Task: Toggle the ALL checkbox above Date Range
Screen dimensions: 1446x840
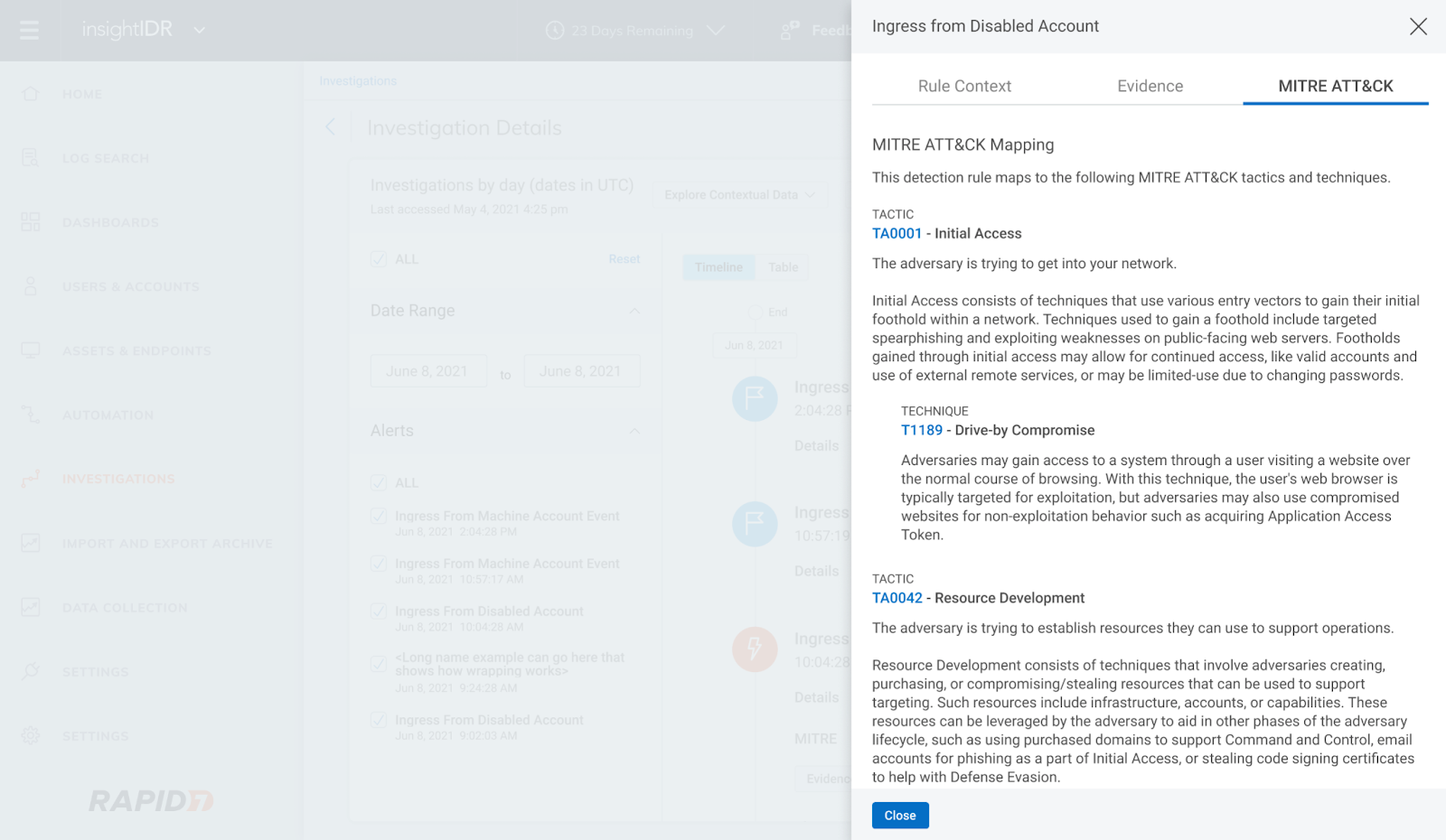Action: pyautogui.click(x=379, y=259)
